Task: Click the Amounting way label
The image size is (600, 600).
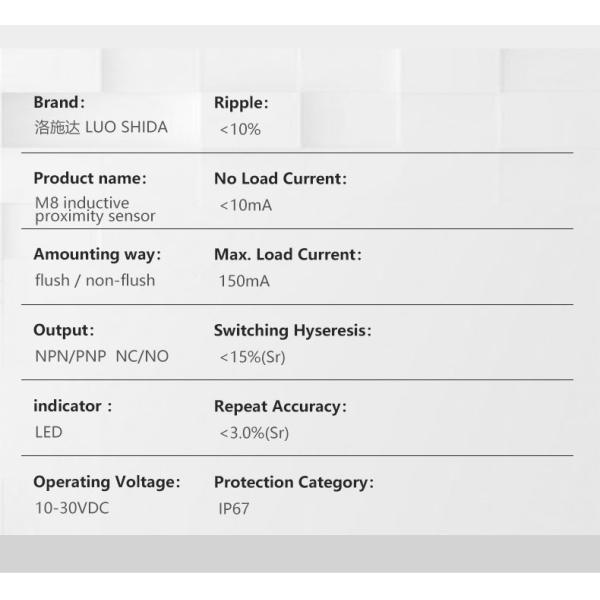Action: [97, 254]
